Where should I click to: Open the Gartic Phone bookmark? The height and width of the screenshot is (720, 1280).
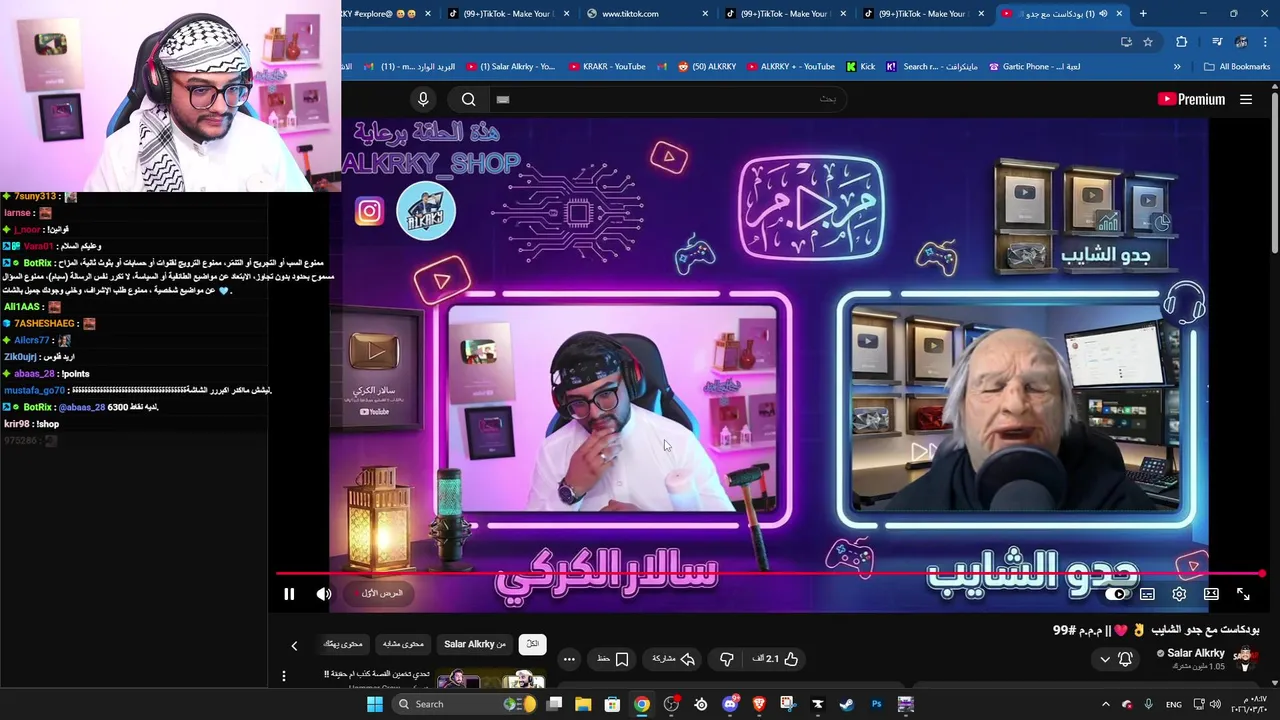pyautogui.click(x=1034, y=67)
